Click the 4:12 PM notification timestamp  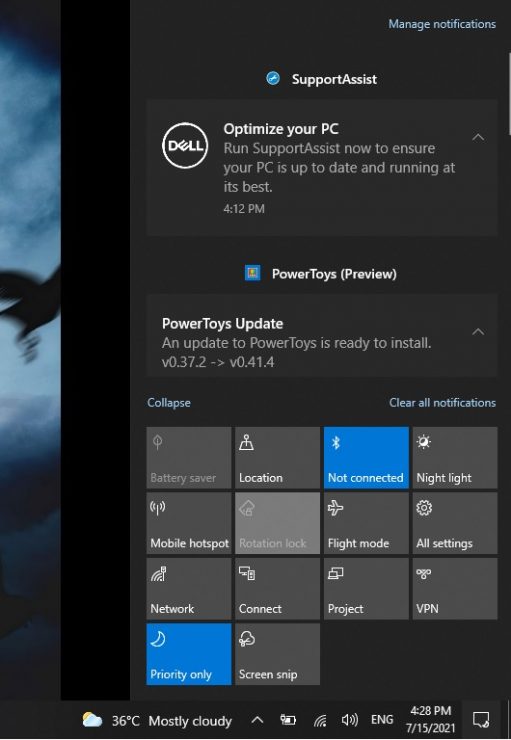click(244, 209)
